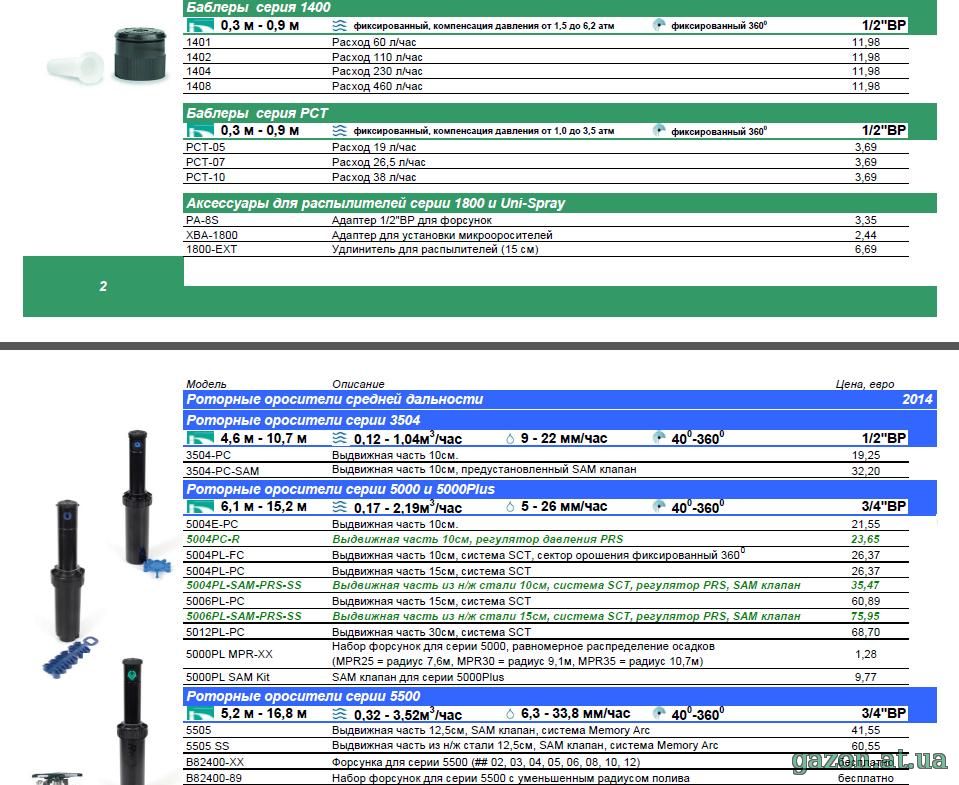Click the Модель column heading
The image size is (959, 785).
pyautogui.click(x=206, y=384)
